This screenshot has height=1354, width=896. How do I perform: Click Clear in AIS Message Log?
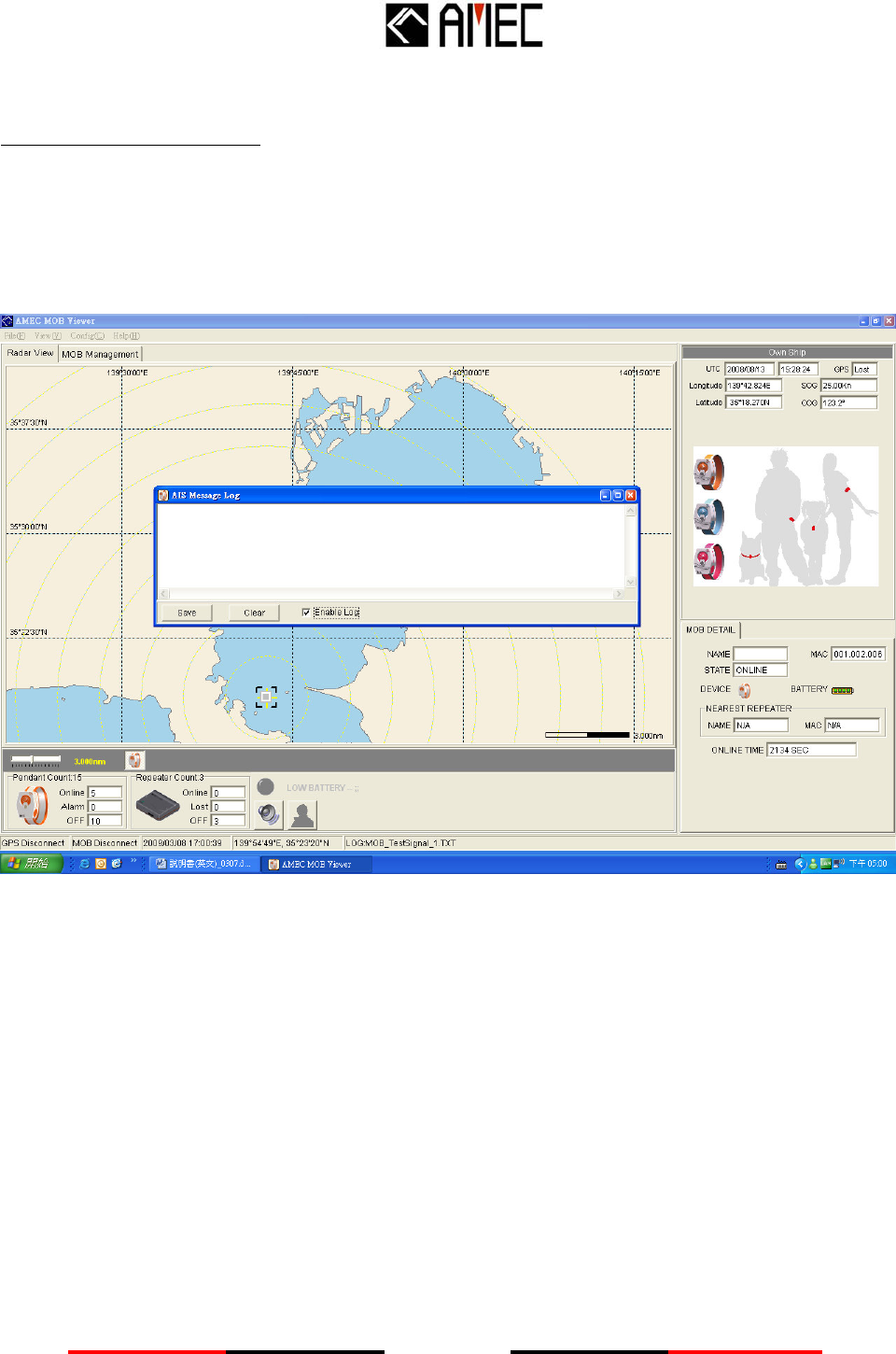click(x=254, y=613)
